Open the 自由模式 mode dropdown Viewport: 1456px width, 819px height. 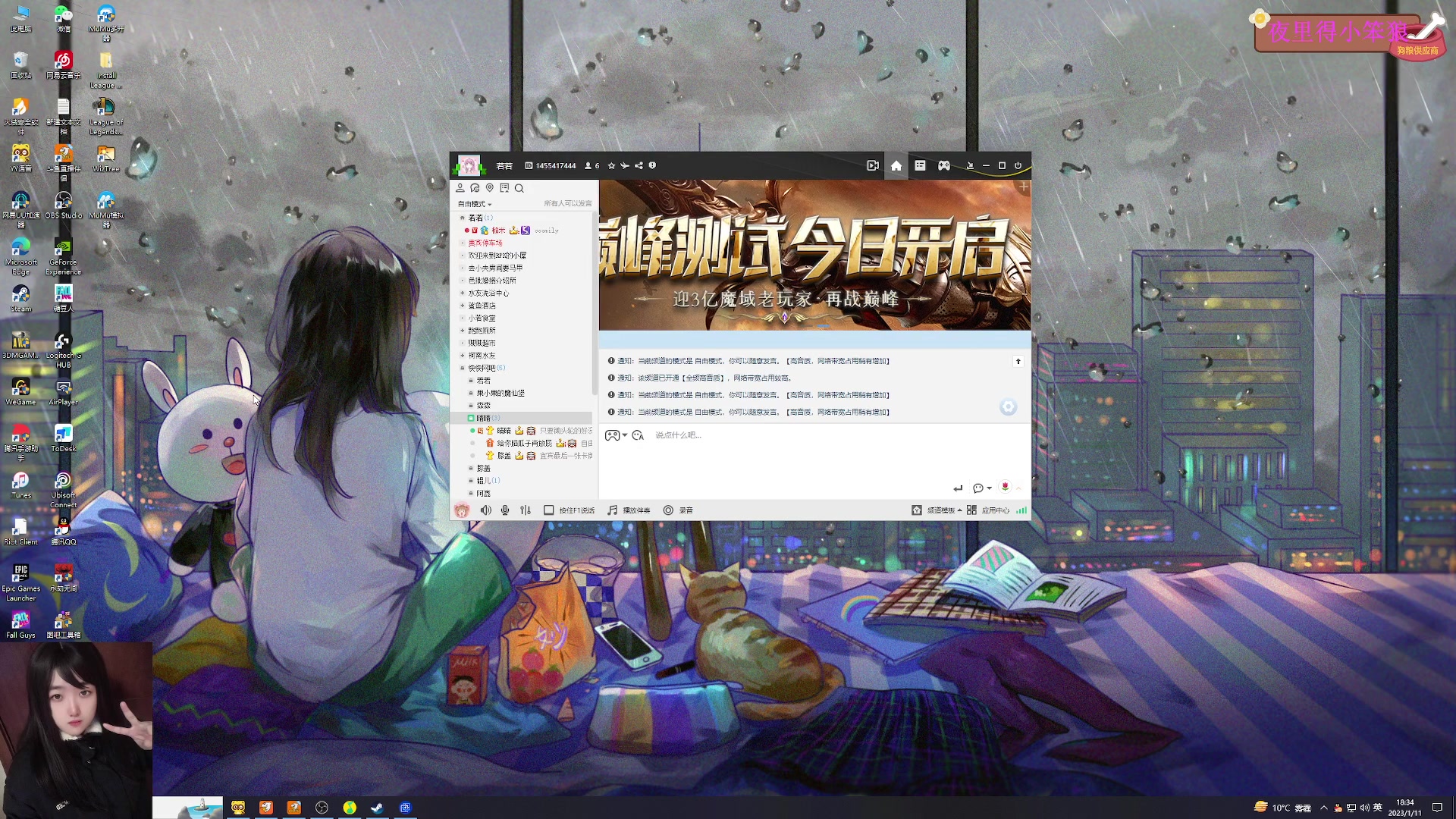tap(475, 204)
